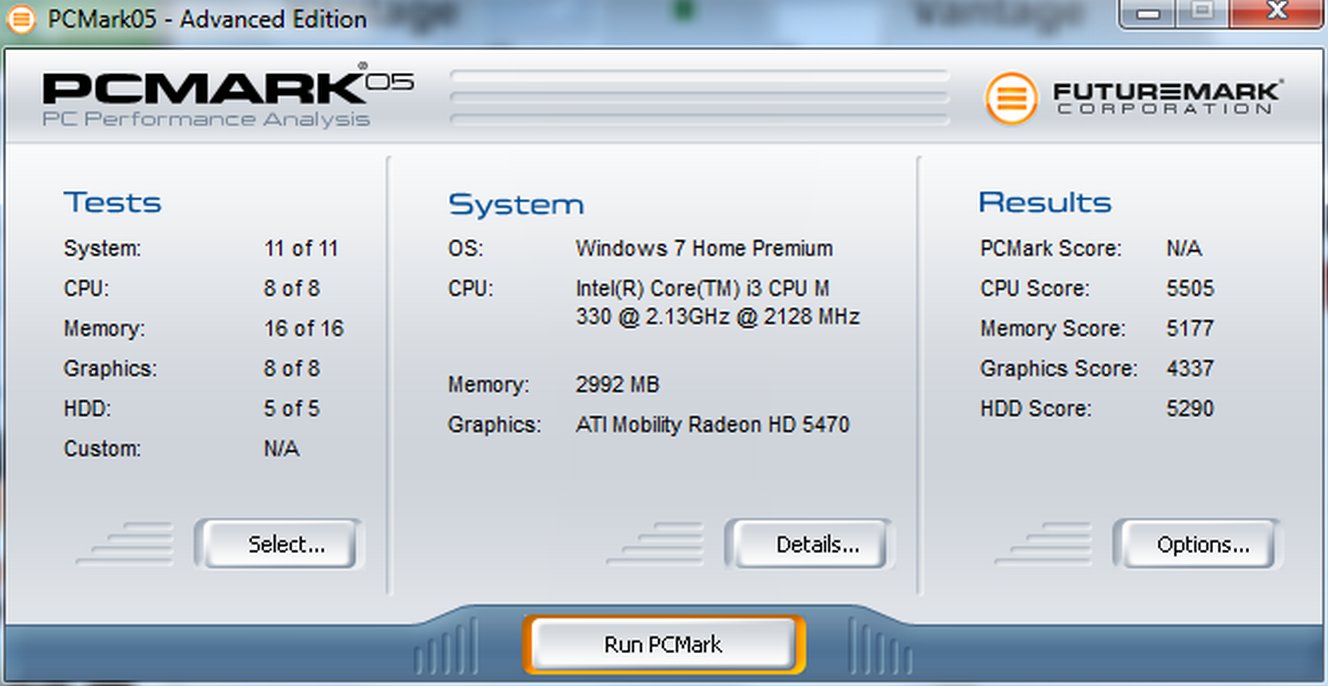Click the Results section heading
1328x686 pixels.
(1044, 203)
